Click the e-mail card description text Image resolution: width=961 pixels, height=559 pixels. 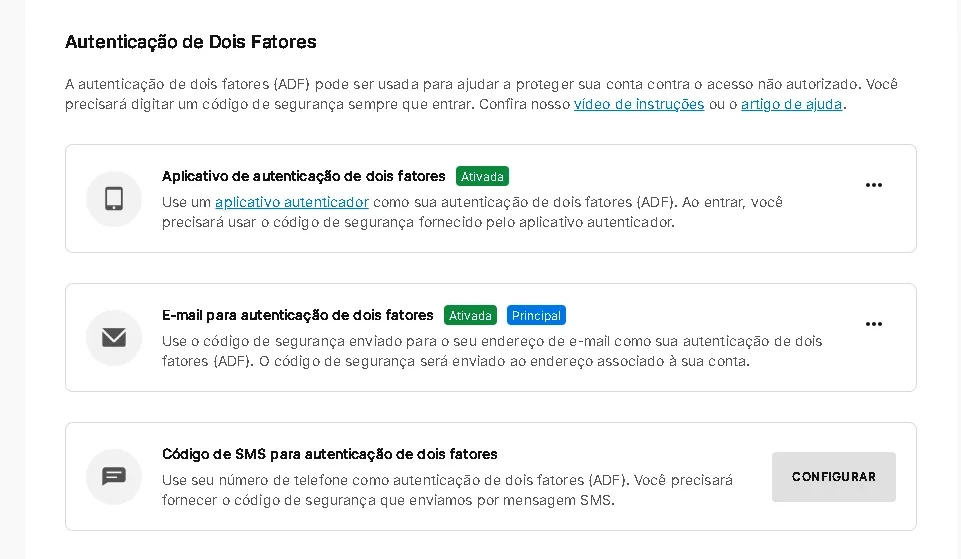click(x=492, y=351)
